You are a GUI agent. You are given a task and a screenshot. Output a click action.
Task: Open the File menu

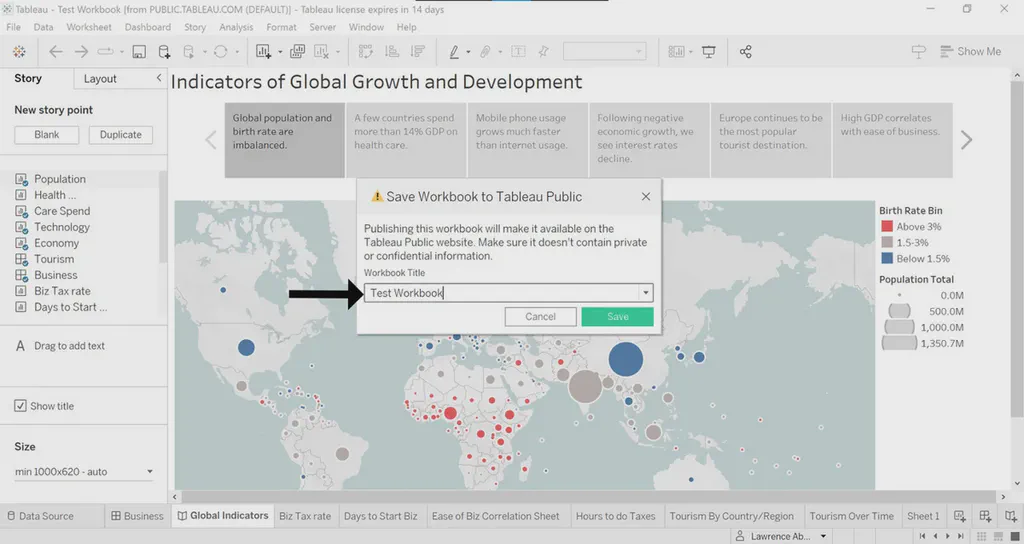pyautogui.click(x=14, y=27)
